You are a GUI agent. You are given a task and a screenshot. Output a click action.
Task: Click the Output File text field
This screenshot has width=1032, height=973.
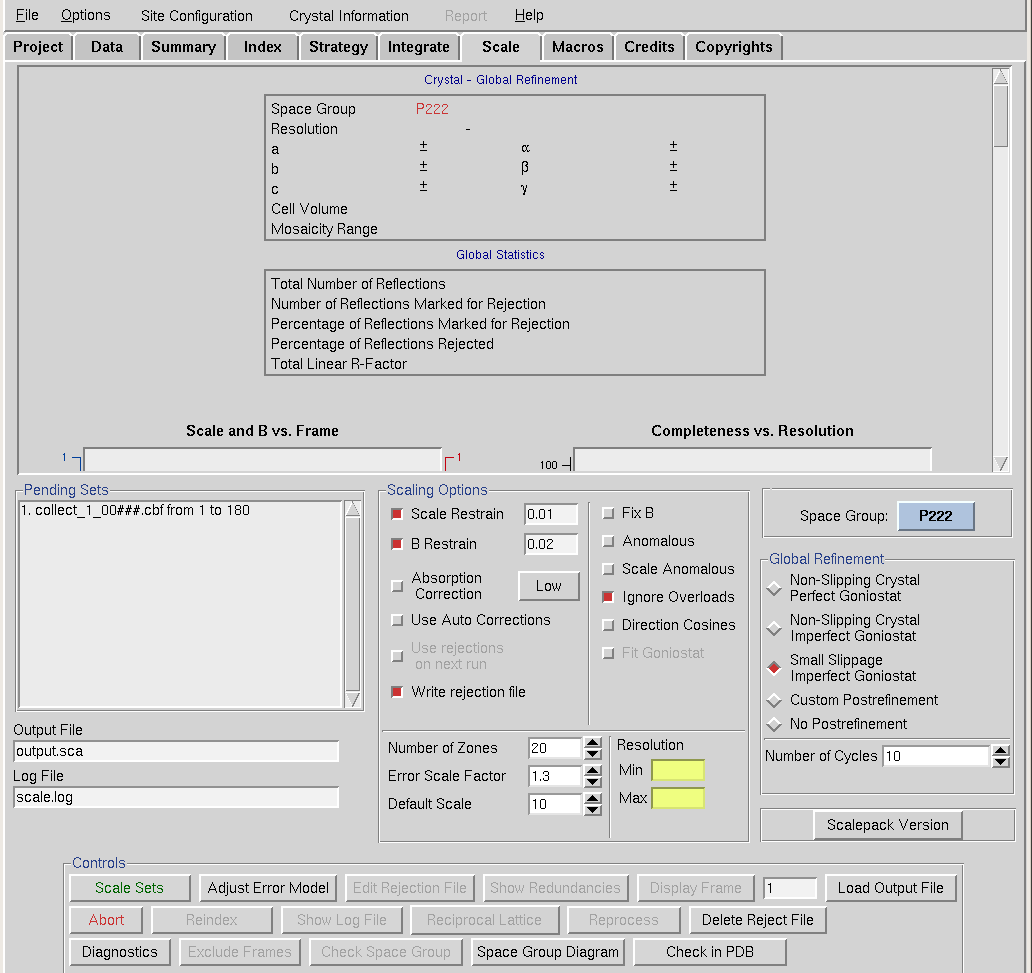tap(176, 751)
